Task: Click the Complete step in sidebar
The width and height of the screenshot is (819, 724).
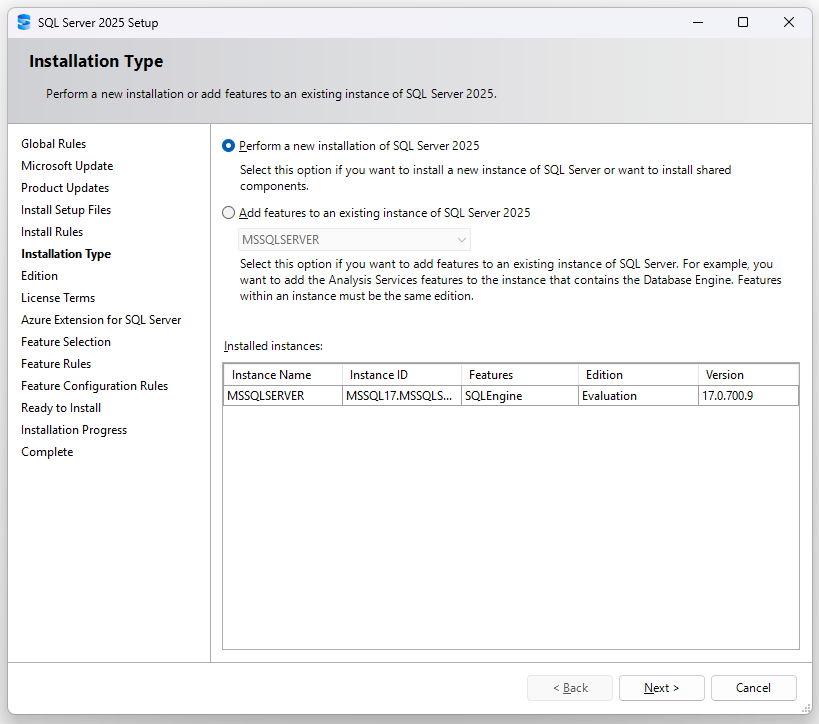Action: click(x=46, y=451)
